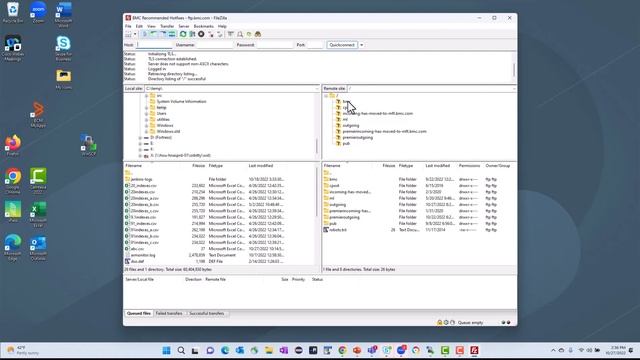Open Quickconnect history dropdown arrow
This screenshot has width=640, height=360.
pyautogui.click(x=362, y=45)
